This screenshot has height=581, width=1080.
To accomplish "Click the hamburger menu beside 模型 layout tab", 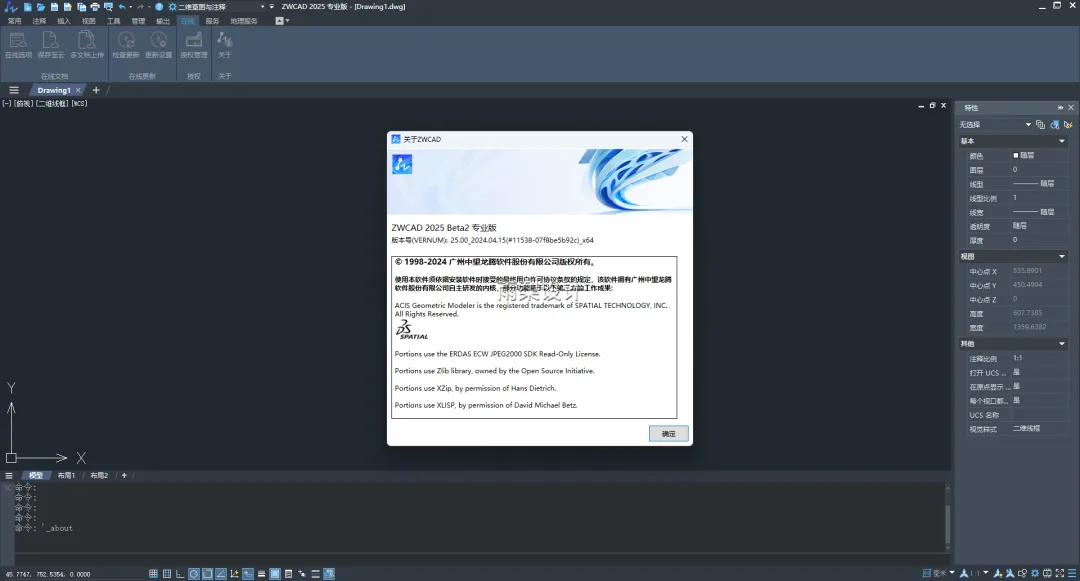I will 9,476.
